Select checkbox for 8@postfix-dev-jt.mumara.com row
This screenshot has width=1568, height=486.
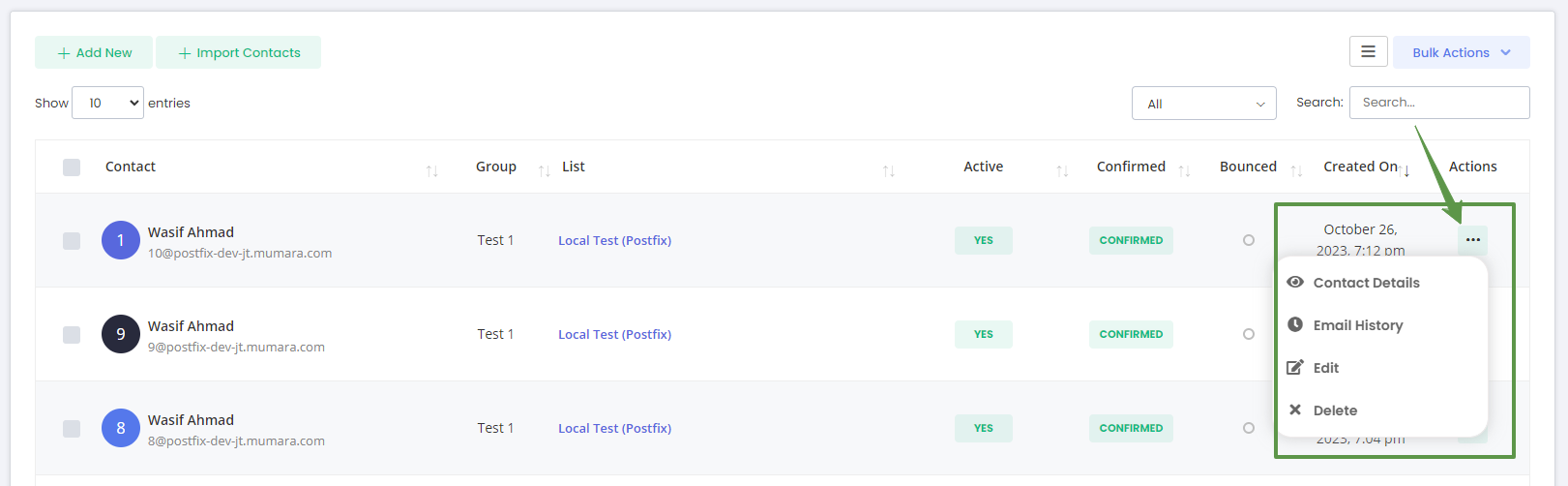(x=72, y=428)
